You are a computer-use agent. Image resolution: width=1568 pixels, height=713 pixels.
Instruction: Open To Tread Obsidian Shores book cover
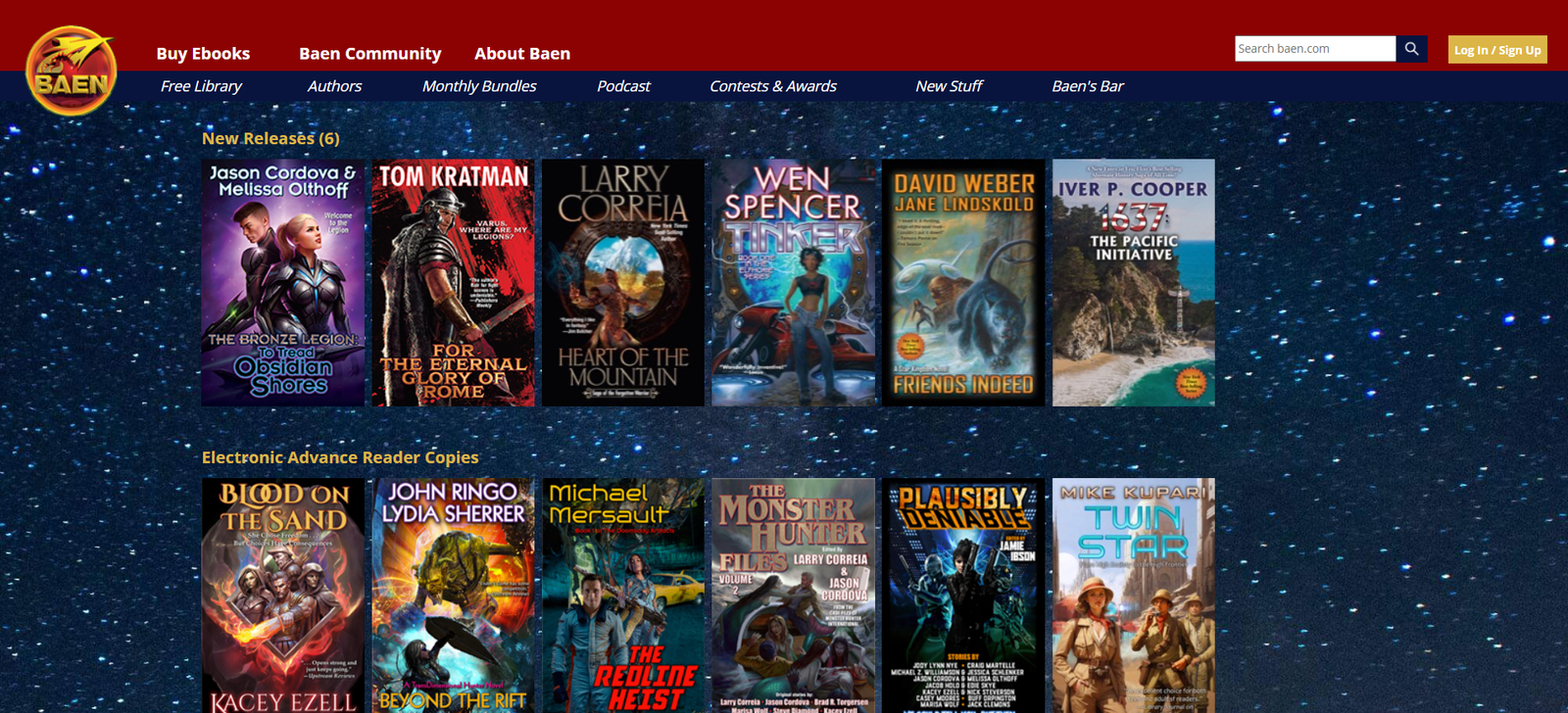283,283
